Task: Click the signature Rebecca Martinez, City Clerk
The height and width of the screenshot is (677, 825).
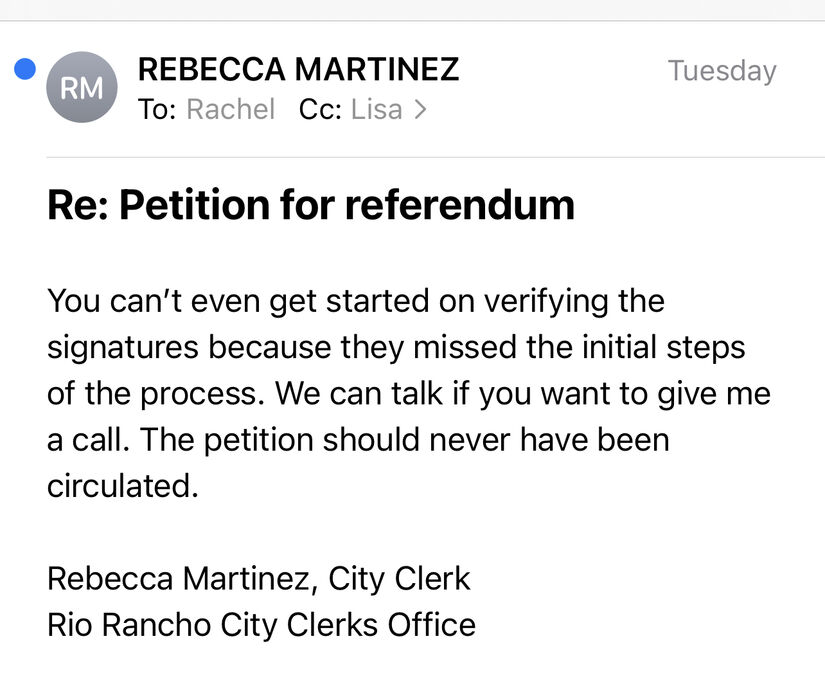Action: point(258,579)
